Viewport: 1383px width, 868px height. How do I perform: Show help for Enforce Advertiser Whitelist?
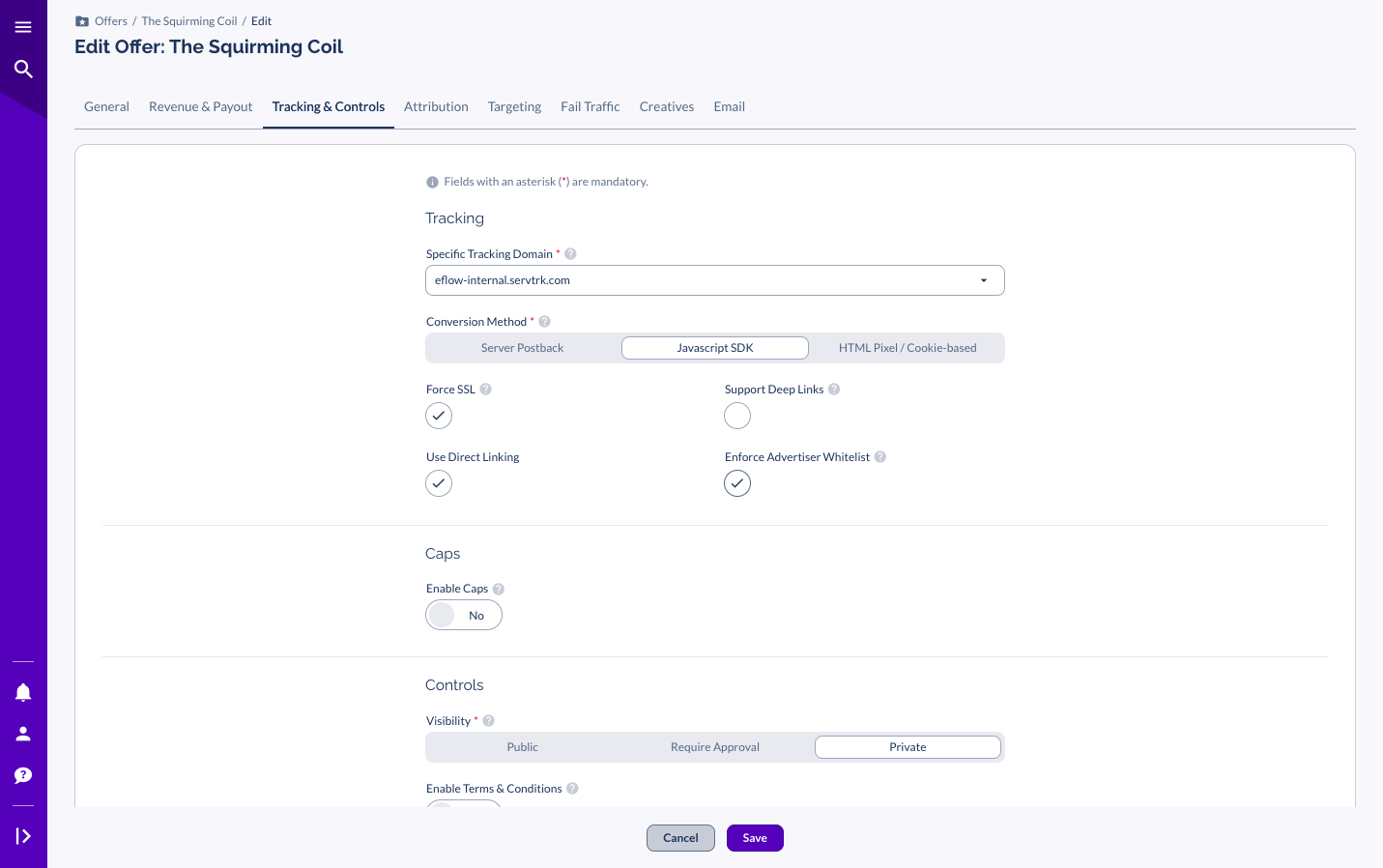[880, 457]
